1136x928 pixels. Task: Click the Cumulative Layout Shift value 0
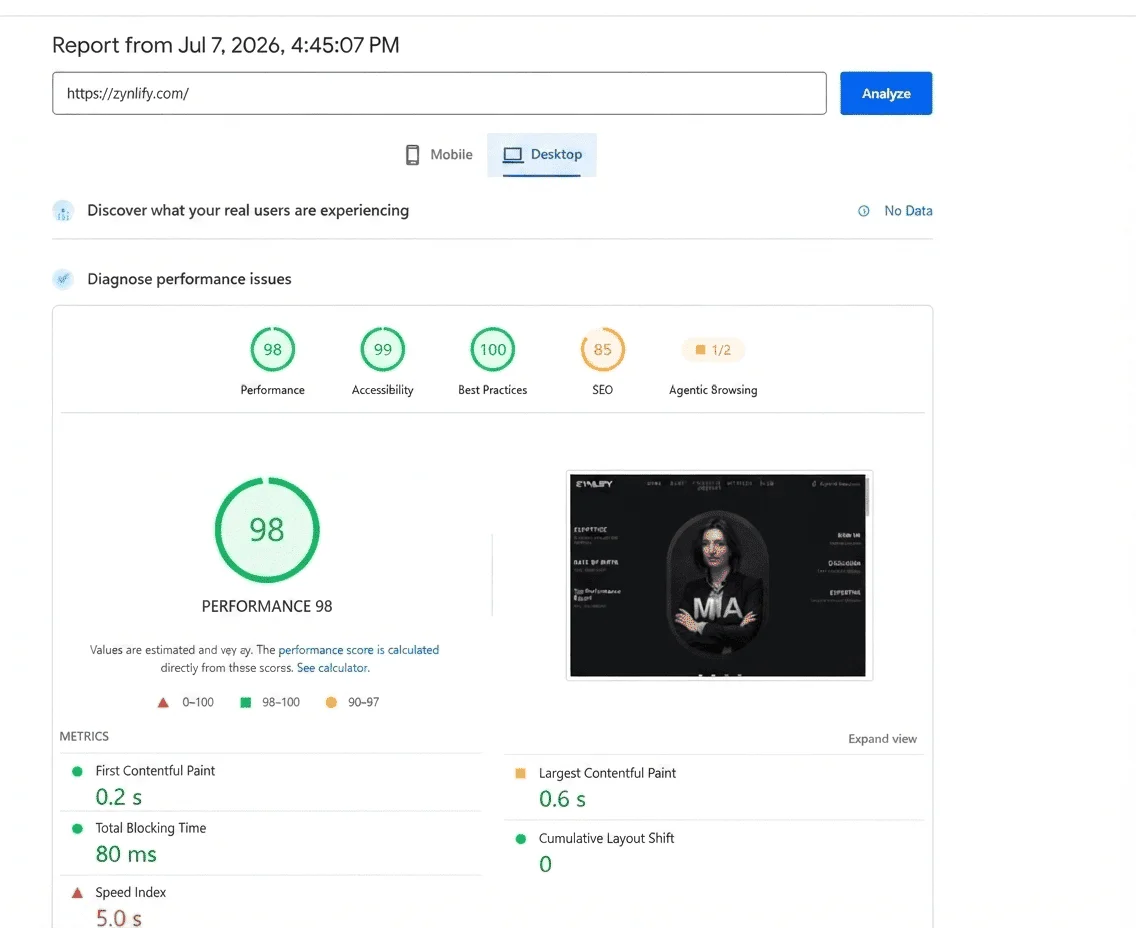546,864
